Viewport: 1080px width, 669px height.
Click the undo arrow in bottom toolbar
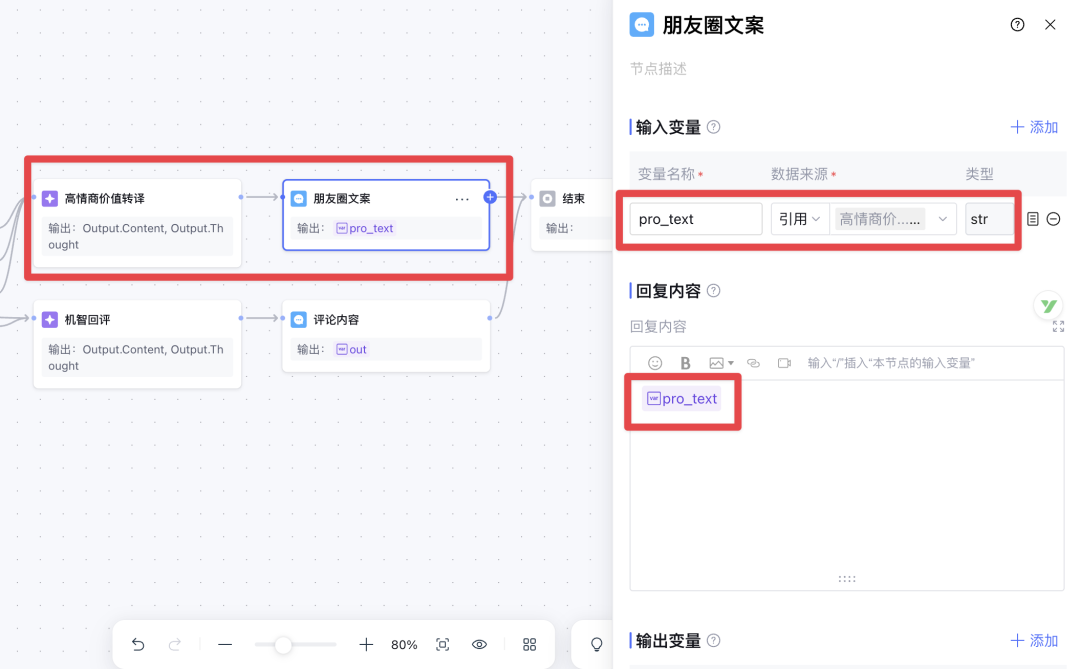[x=138, y=645]
